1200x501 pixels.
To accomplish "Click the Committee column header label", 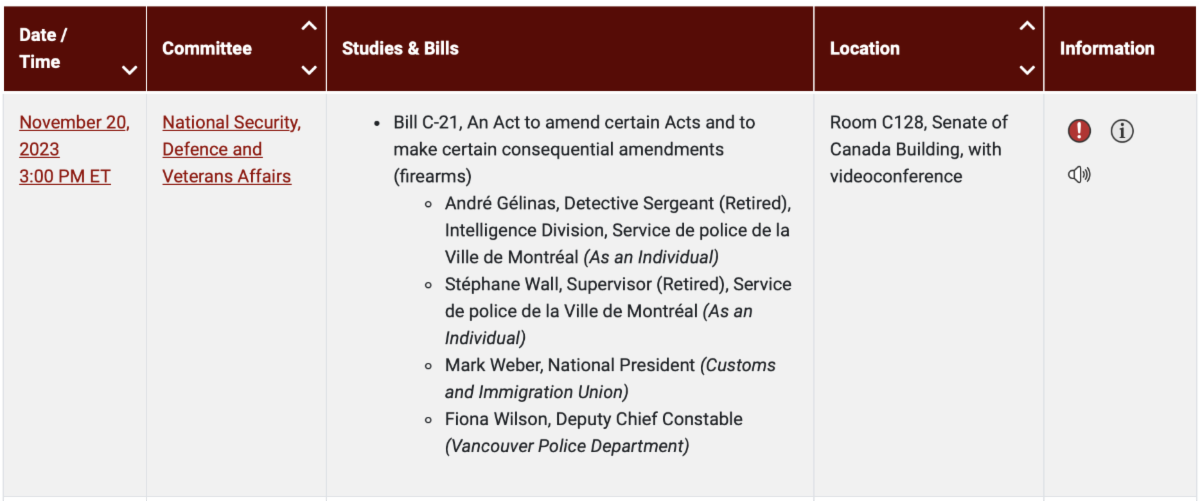I will point(207,48).
